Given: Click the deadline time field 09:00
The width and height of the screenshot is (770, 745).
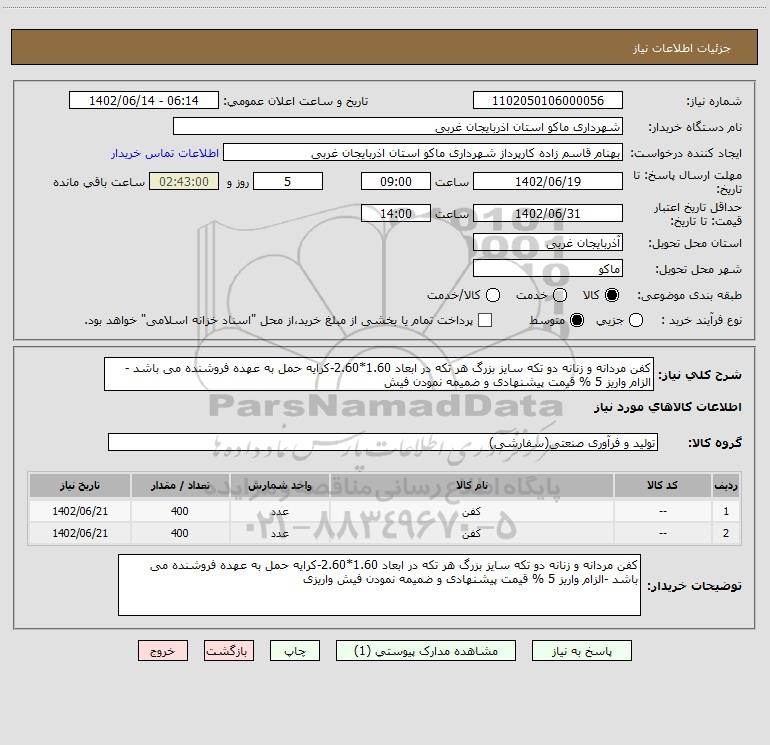Looking at the screenshot, I should 396,181.
